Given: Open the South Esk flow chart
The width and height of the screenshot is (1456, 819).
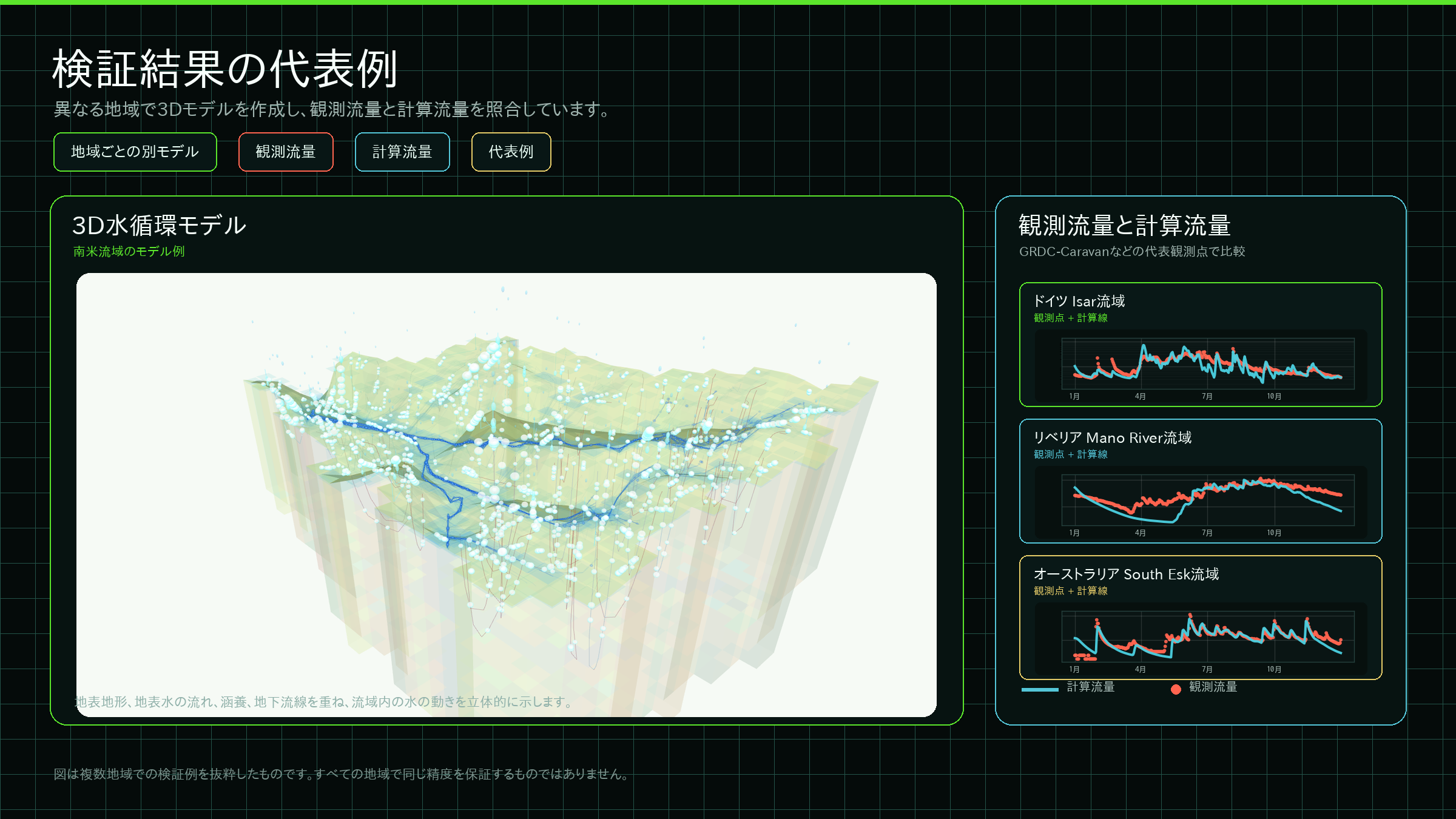Looking at the screenshot, I should pos(1201,640).
